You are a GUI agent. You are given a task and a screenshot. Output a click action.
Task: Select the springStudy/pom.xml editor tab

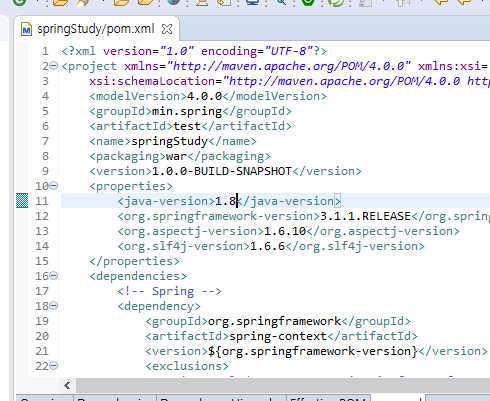[x=96, y=29]
